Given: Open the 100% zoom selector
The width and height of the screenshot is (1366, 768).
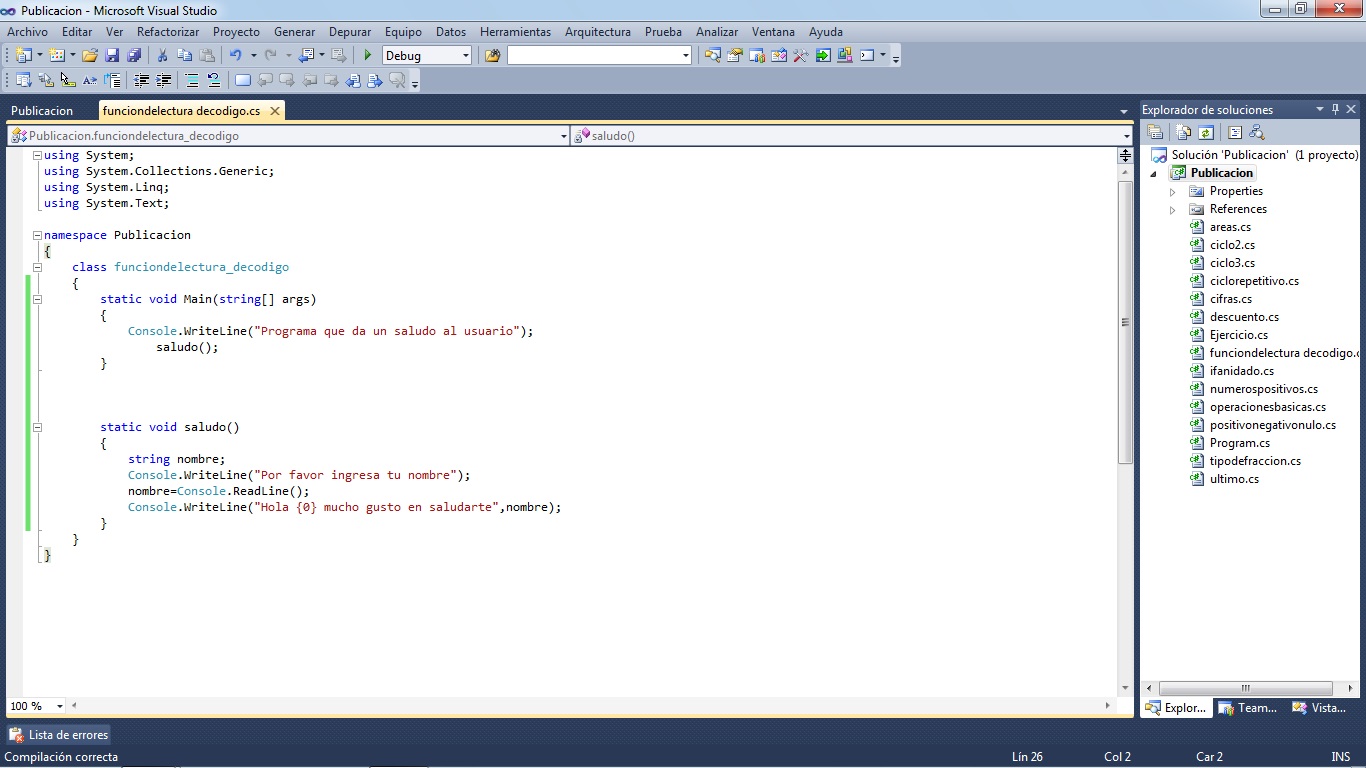Looking at the screenshot, I should click(x=35, y=705).
